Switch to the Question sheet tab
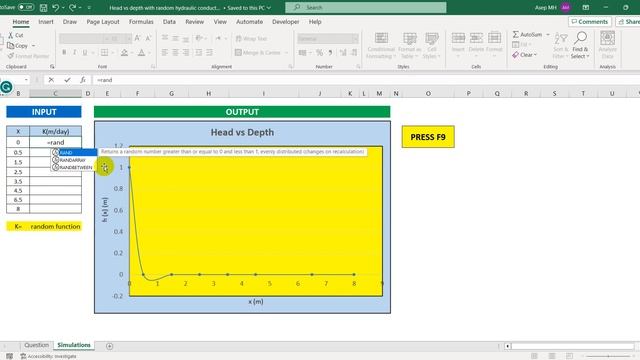The height and width of the screenshot is (360, 640). pos(36,345)
